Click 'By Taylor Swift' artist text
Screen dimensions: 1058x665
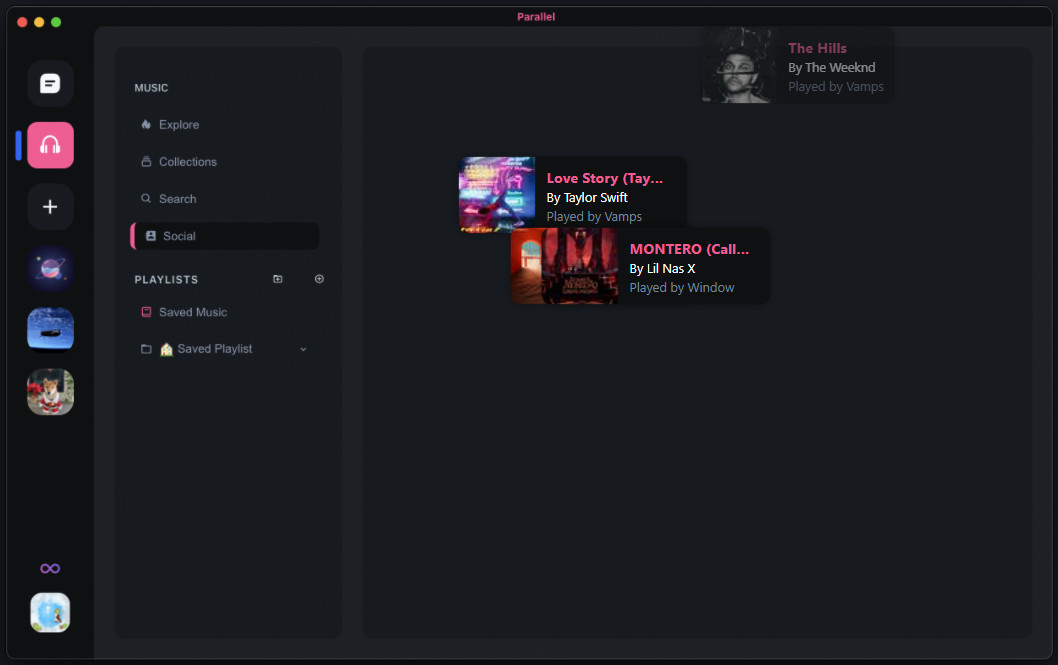(x=587, y=198)
